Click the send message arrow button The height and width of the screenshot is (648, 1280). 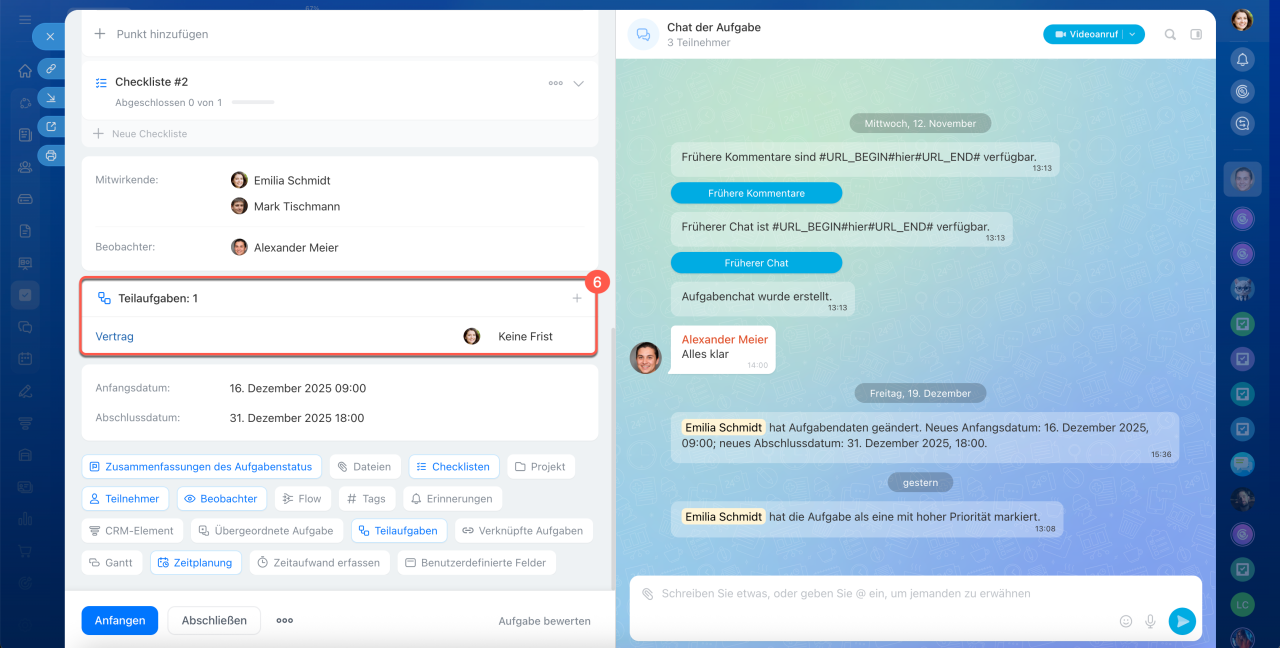coord(1182,621)
